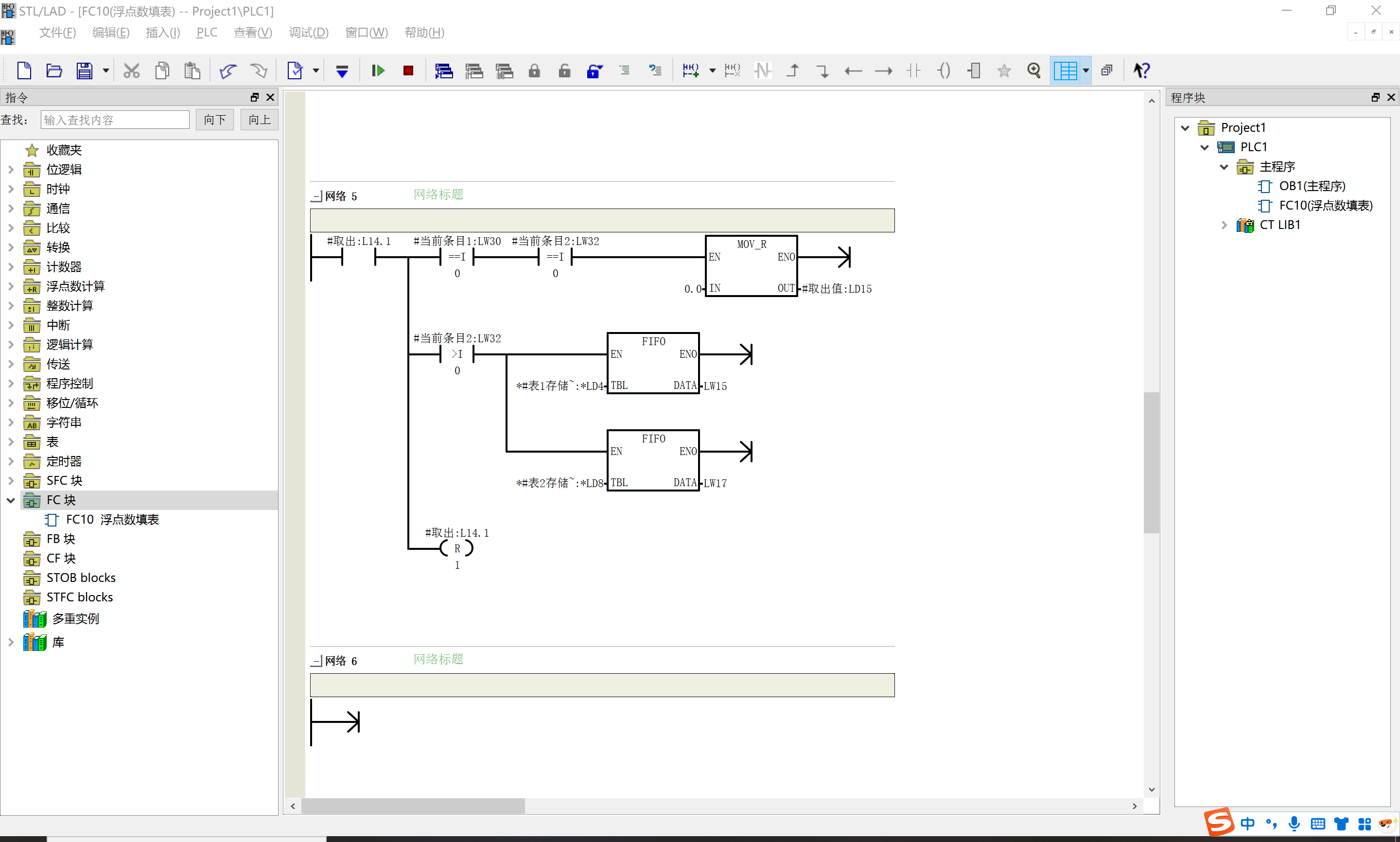Click the Undo arrow icon
The image size is (1400, 842).
[228, 70]
